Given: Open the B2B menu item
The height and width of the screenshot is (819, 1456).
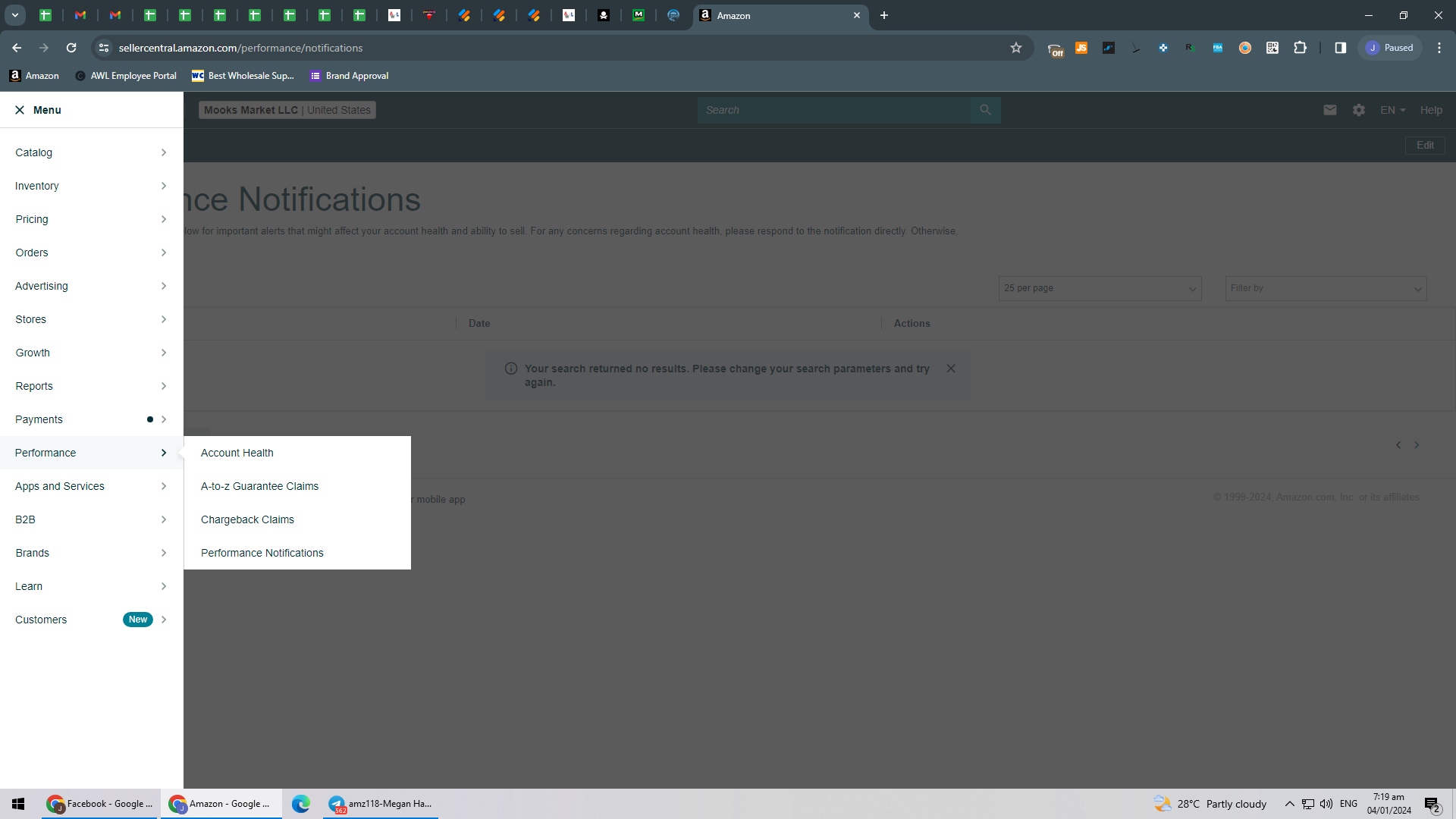Looking at the screenshot, I should tap(92, 519).
